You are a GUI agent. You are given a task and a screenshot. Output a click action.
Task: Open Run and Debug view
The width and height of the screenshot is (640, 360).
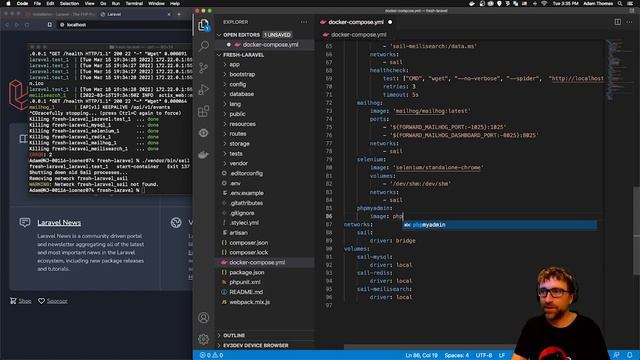(x=204, y=89)
